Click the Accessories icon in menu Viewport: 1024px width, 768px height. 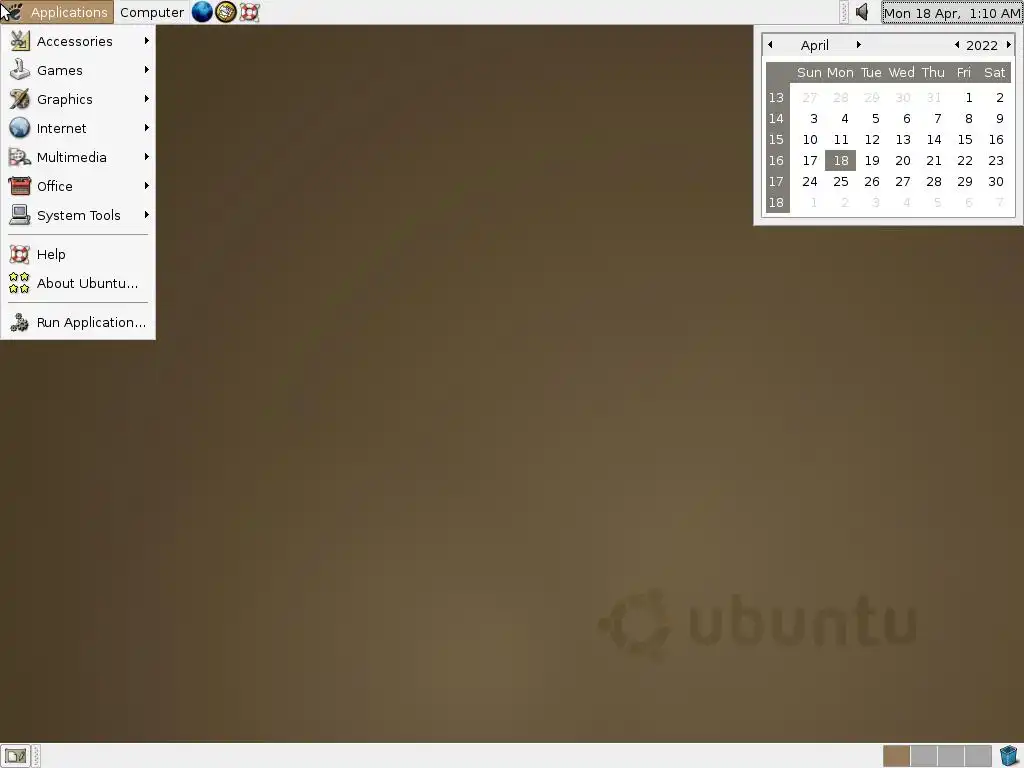point(20,41)
